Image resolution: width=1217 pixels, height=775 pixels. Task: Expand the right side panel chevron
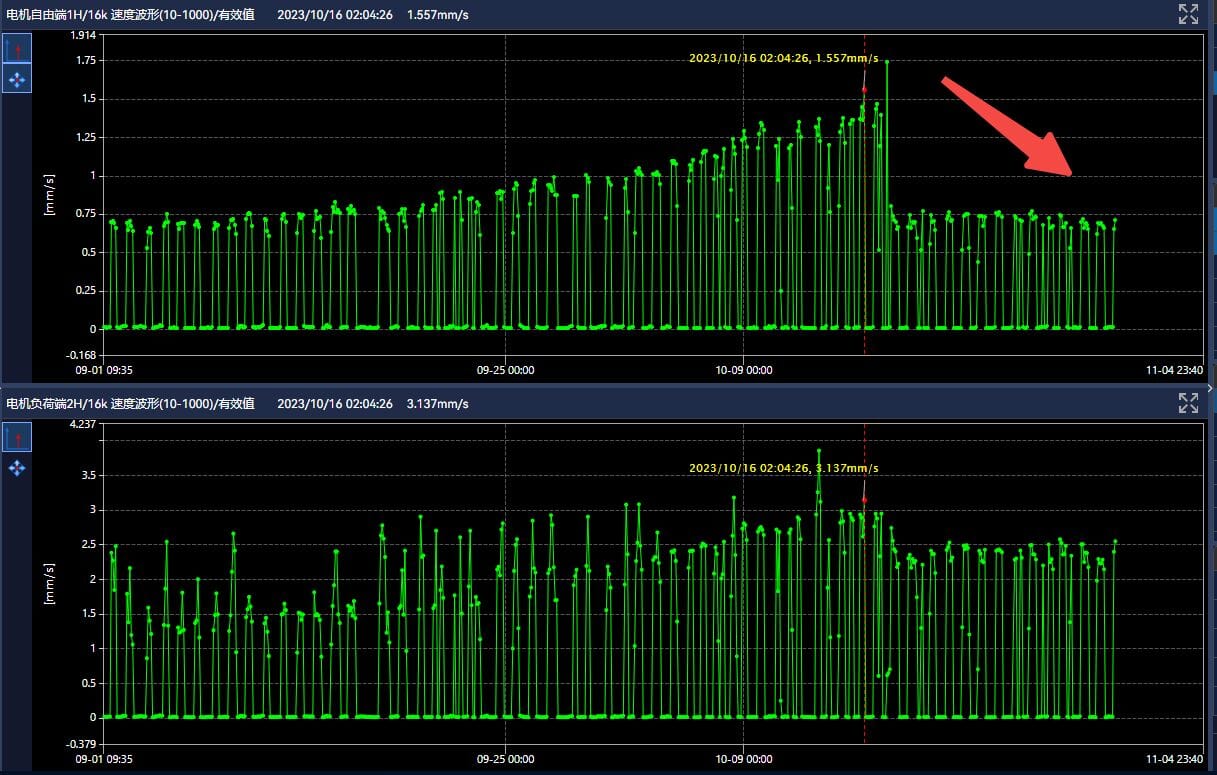click(1210, 388)
